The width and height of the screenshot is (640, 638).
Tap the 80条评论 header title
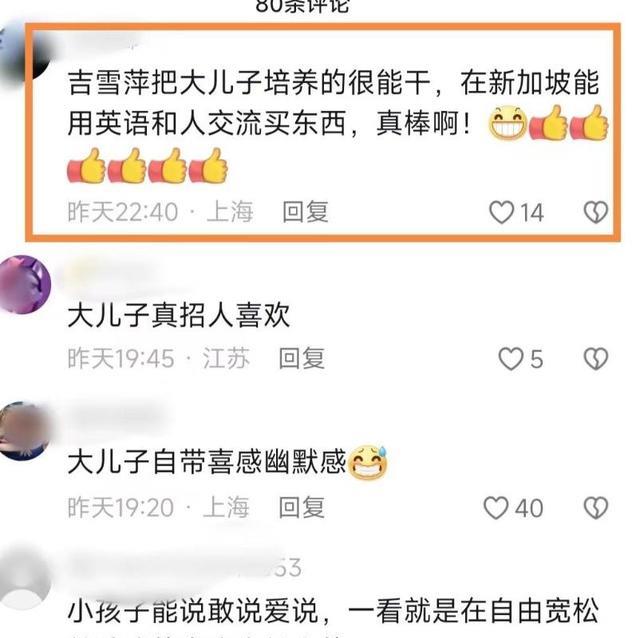302,6
